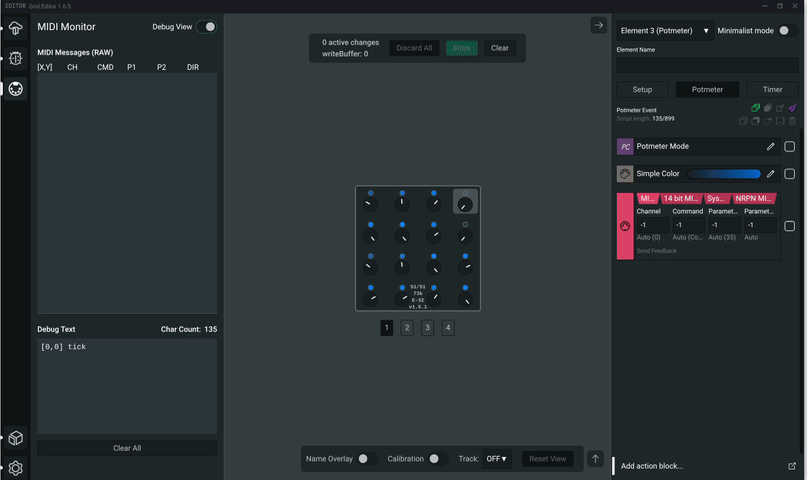The image size is (807, 480).
Task: Click the trash delete icon in Potmeter Event
Action: tap(792, 121)
